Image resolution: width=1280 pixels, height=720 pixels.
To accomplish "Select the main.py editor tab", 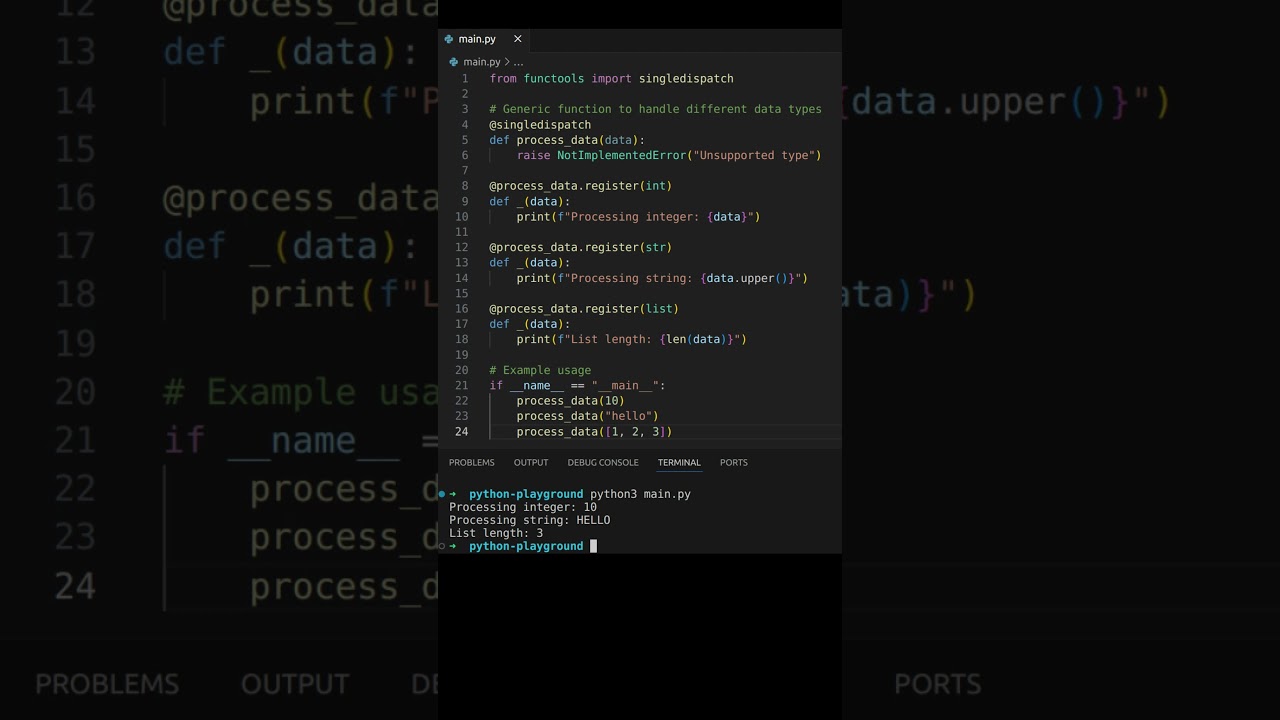I will [x=484, y=39].
